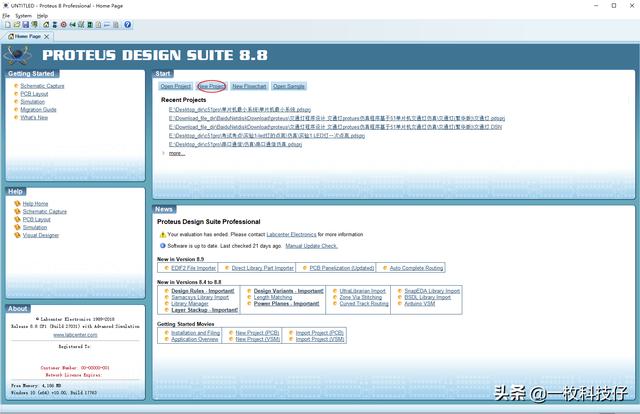Open Simulation link in Help panel

coord(35,227)
